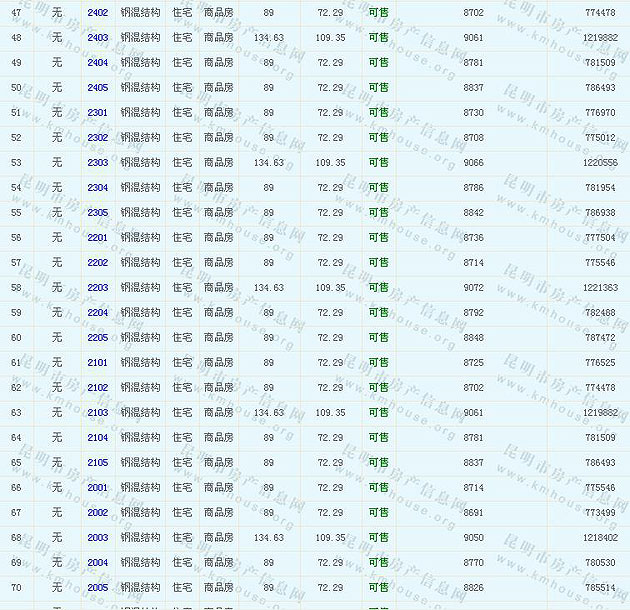Click the room number 2403 link
630x610 pixels.
pyautogui.click(x=97, y=38)
